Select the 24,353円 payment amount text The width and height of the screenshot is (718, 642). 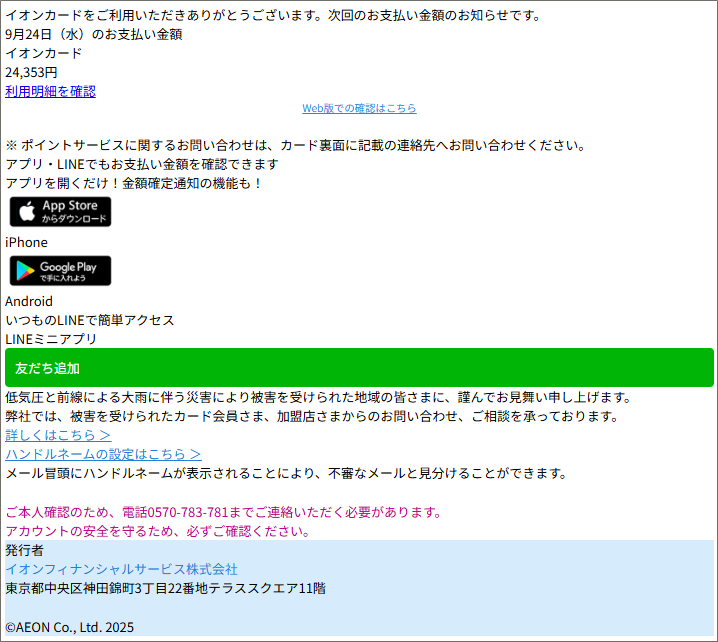(x=31, y=72)
